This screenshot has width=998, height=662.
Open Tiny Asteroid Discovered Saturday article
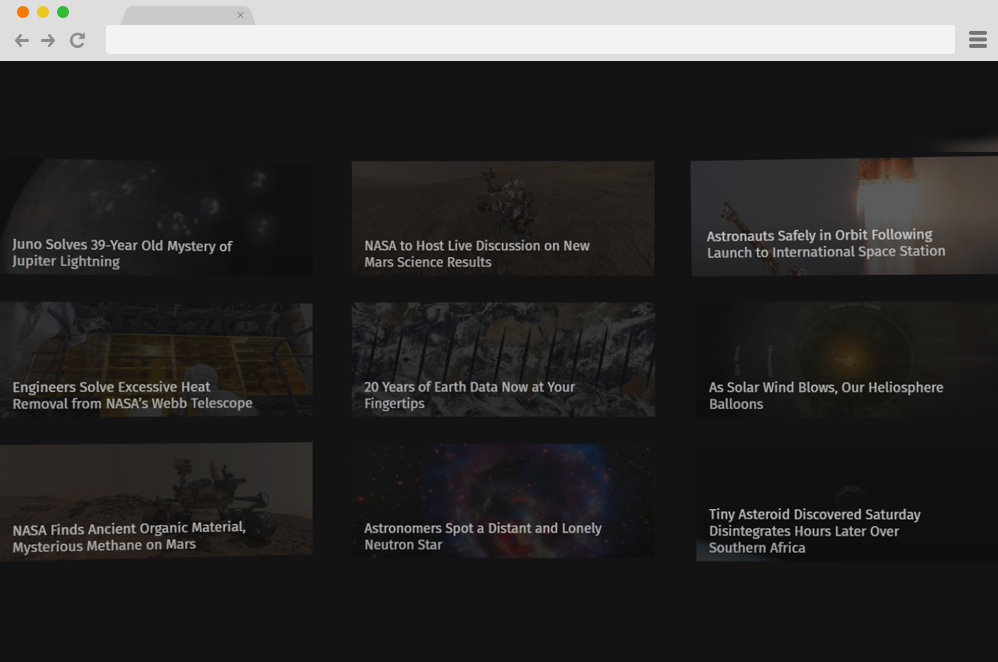pos(847,503)
